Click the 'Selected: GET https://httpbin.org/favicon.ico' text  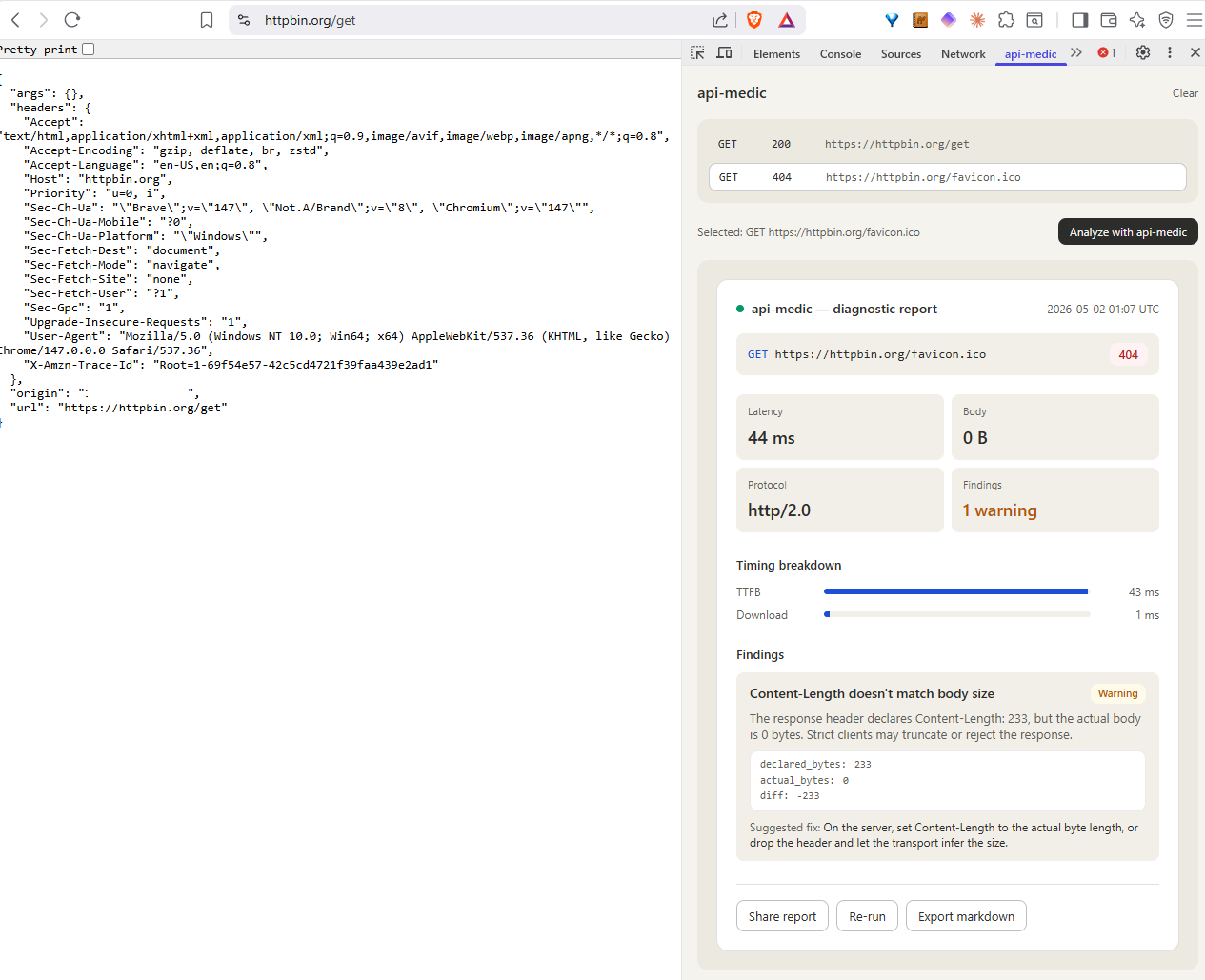pyautogui.click(x=809, y=232)
